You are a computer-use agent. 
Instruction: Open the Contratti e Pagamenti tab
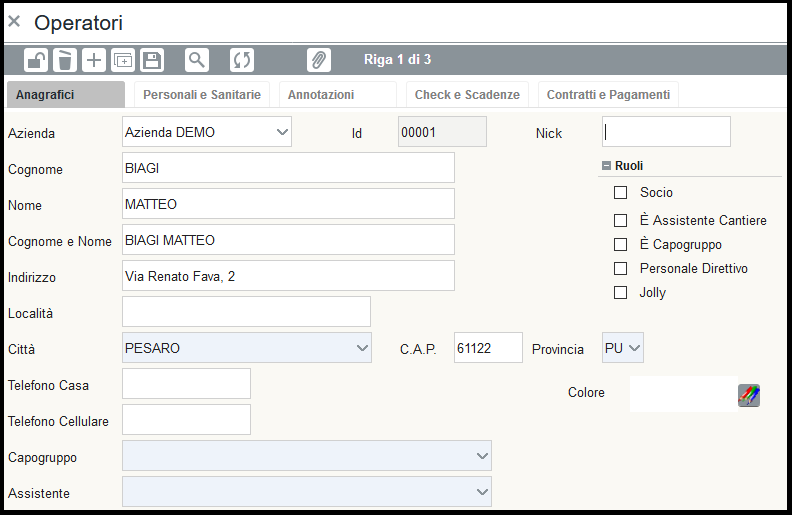pyautogui.click(x=608, y=95)
